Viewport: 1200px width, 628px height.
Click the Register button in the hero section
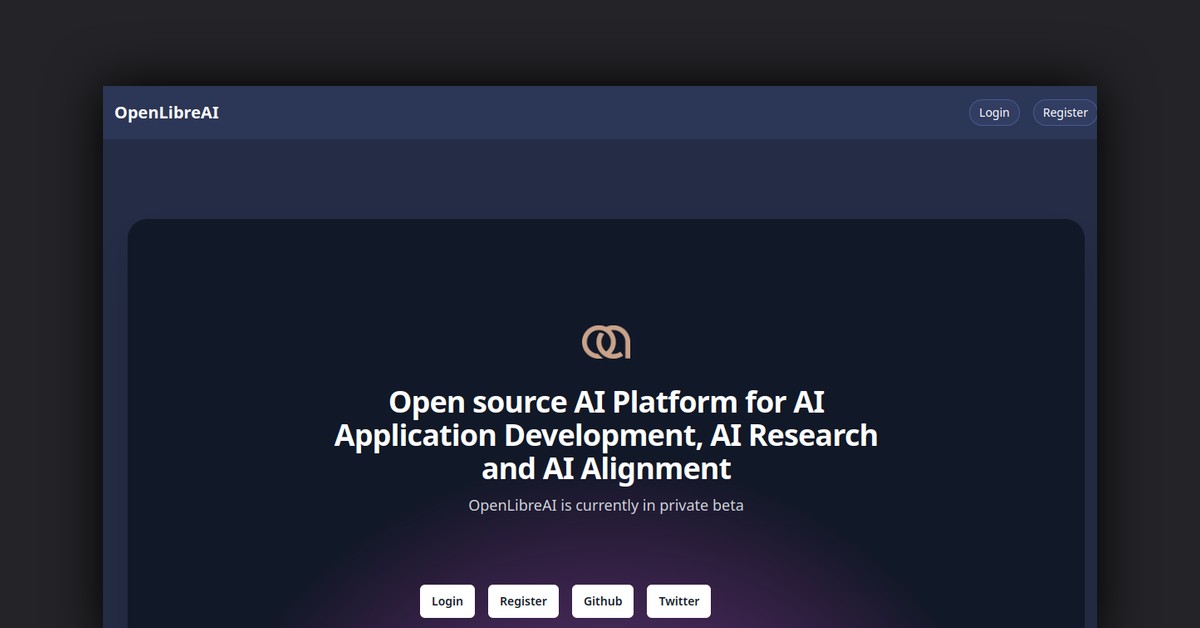pyautogui.click(x=523, y=601)
